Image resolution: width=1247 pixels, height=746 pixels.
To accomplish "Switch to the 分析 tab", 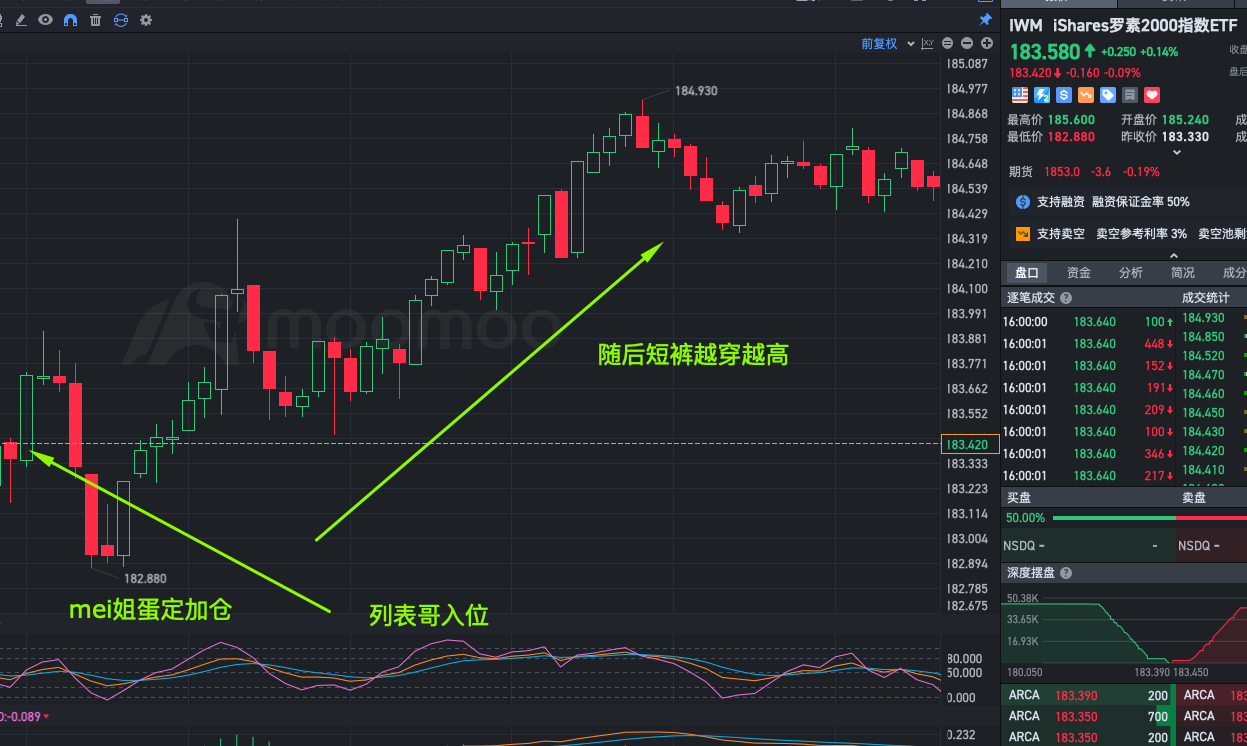I will (x=1131, y=273).
